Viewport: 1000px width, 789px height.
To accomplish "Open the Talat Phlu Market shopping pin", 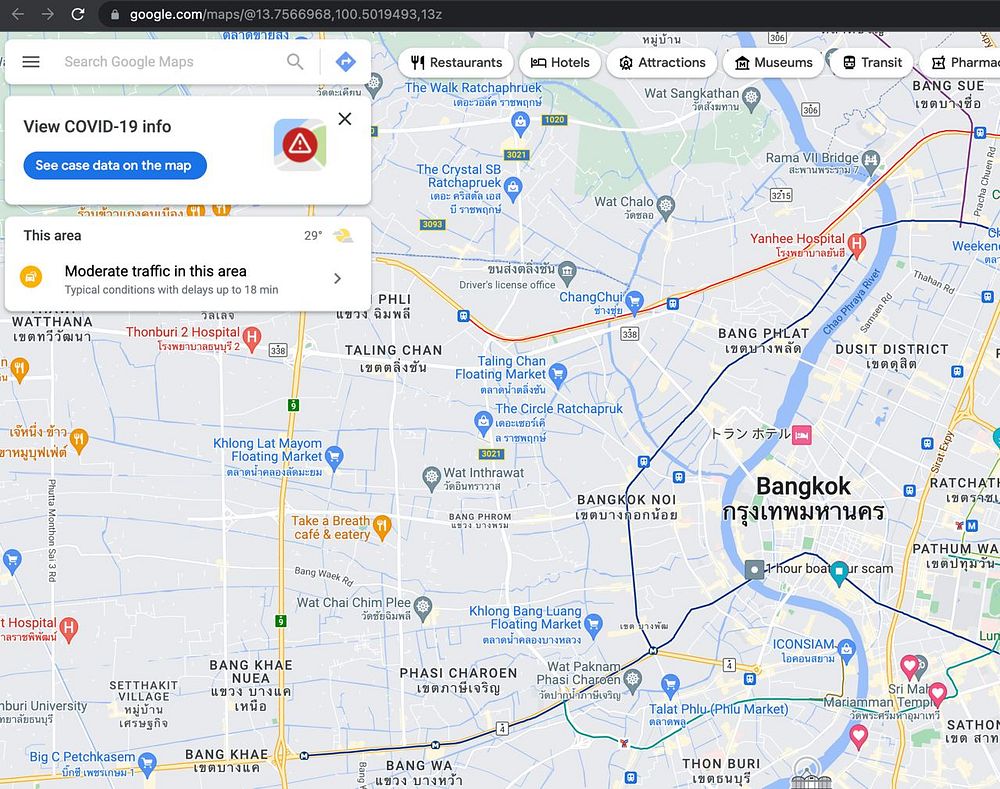I will tap(670, 686).
